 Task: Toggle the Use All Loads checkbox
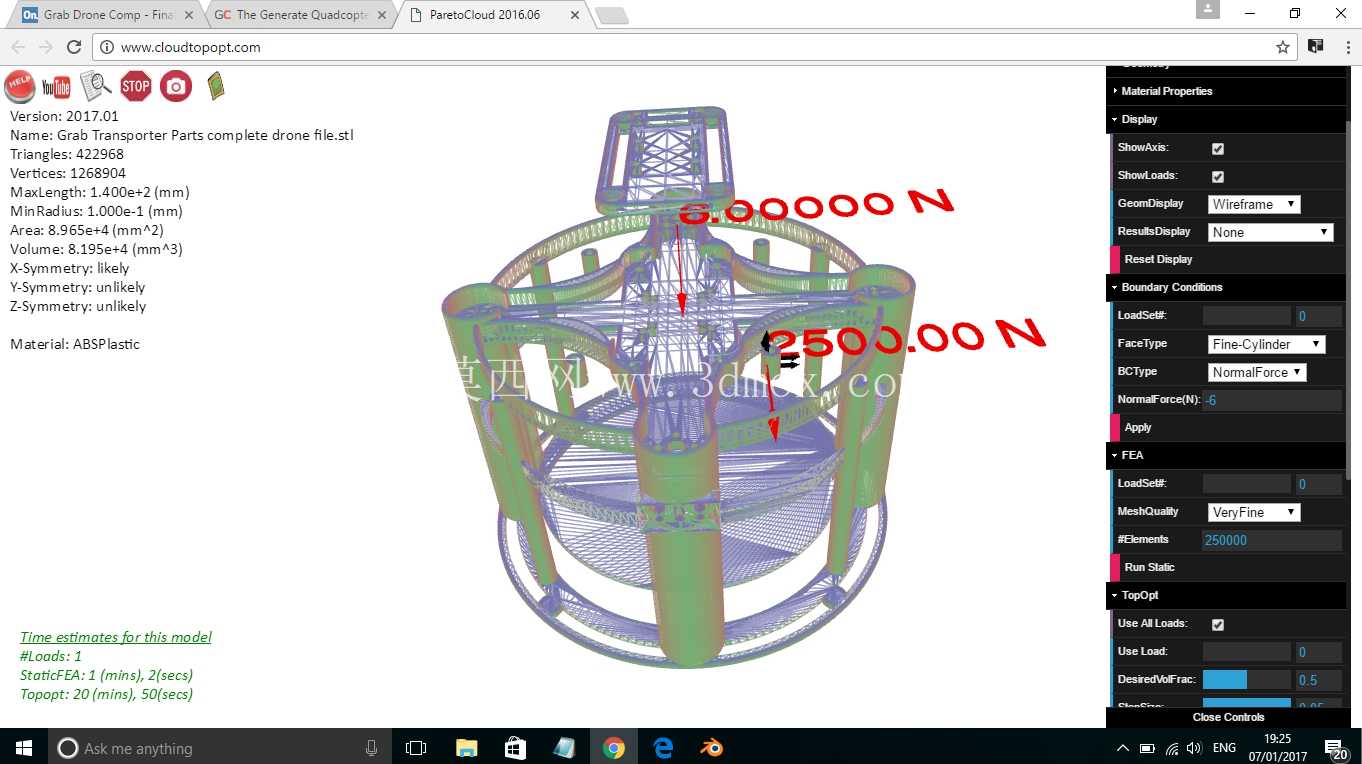point(1218,624)
